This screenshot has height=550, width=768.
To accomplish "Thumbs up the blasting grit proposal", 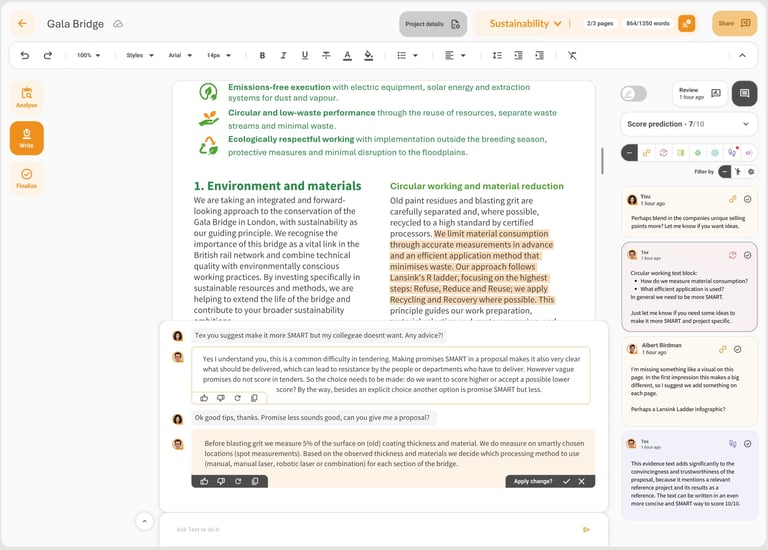I will click(x=204, y=481).
